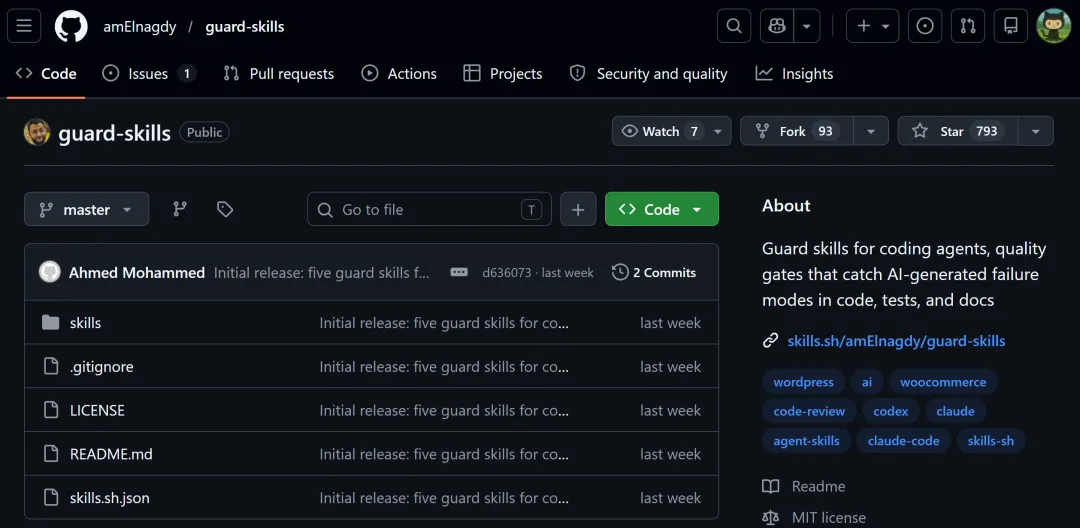The image size is (1080, 528).
Task: Select the skills-sh topic tag
Action: [x=990, y=441]
